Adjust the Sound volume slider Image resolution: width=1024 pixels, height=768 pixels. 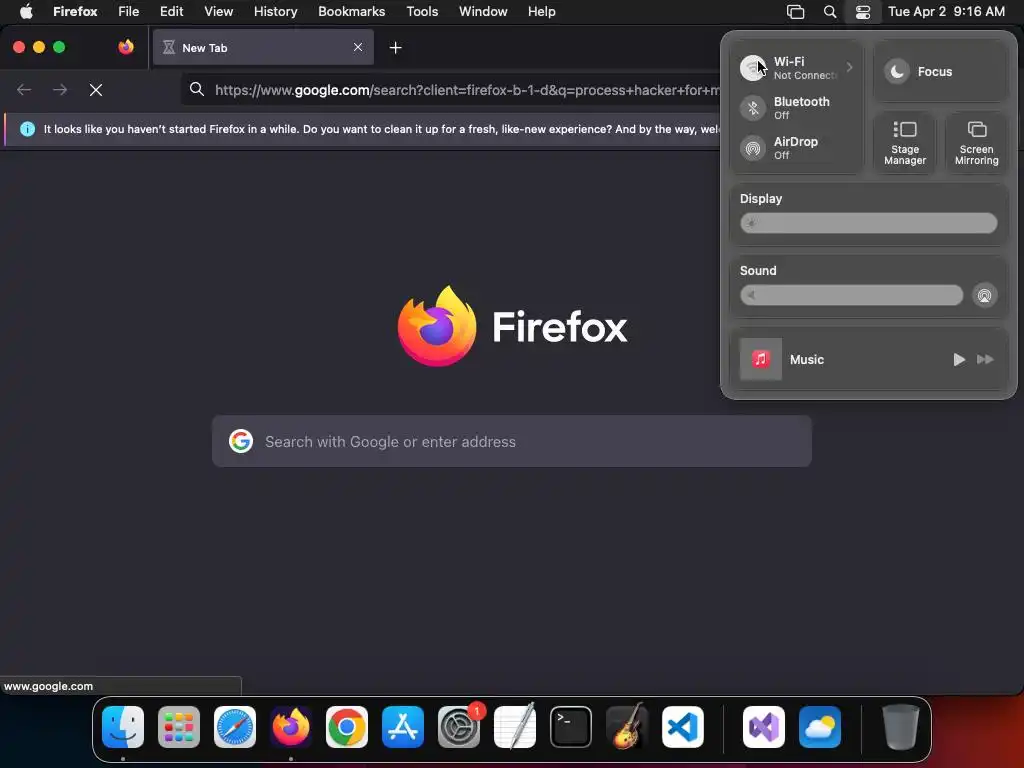click(851, 295)
